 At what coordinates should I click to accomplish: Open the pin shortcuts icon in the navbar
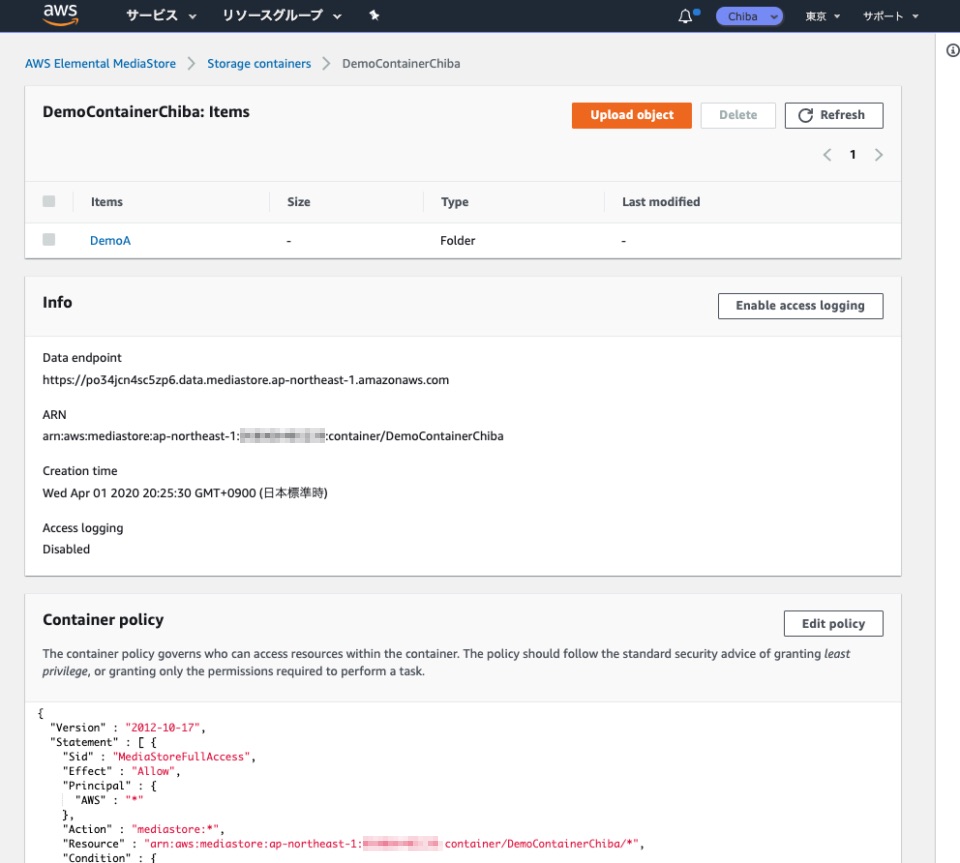[374, 16]
